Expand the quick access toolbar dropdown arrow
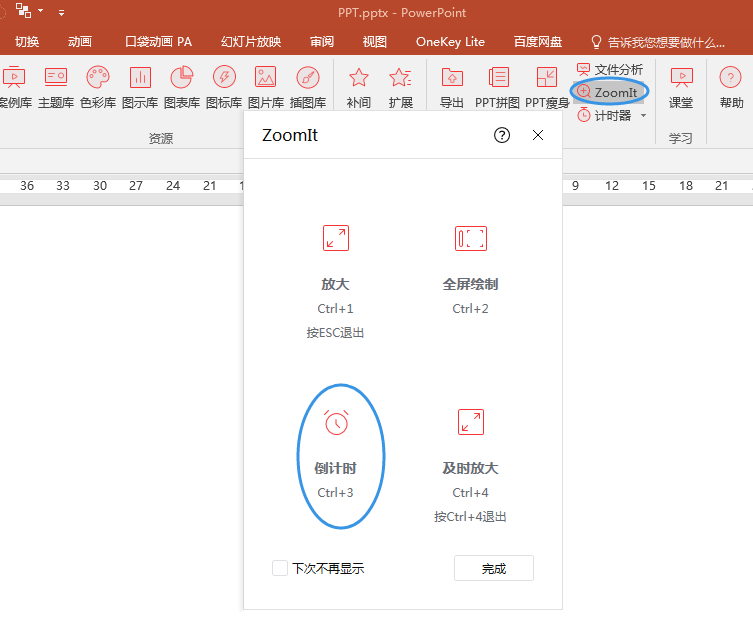753x643 pixels. click(x=40, y=11)
